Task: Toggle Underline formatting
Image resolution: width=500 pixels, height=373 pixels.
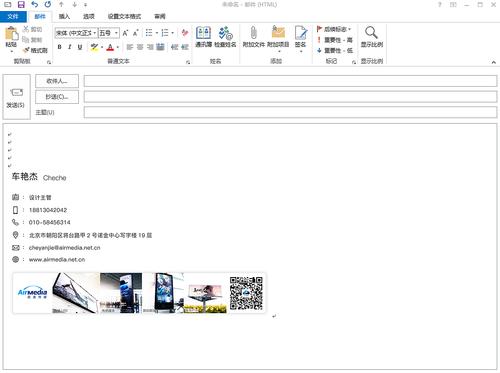Action: pos(80,47)
